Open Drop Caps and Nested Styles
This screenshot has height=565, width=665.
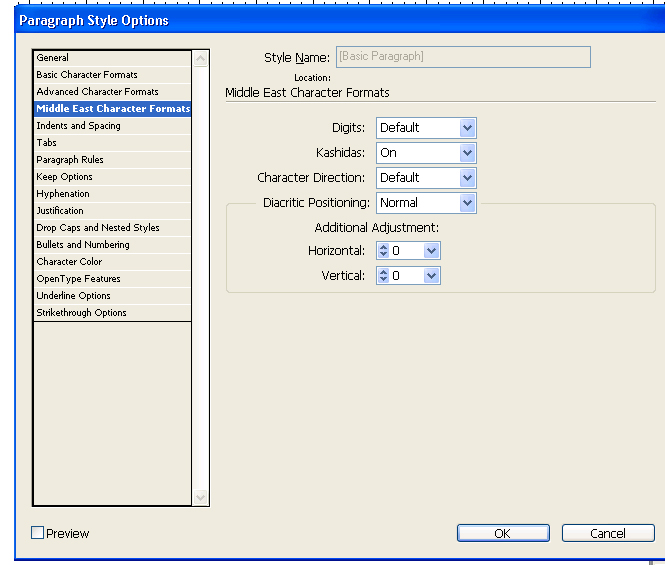(98, 228)
